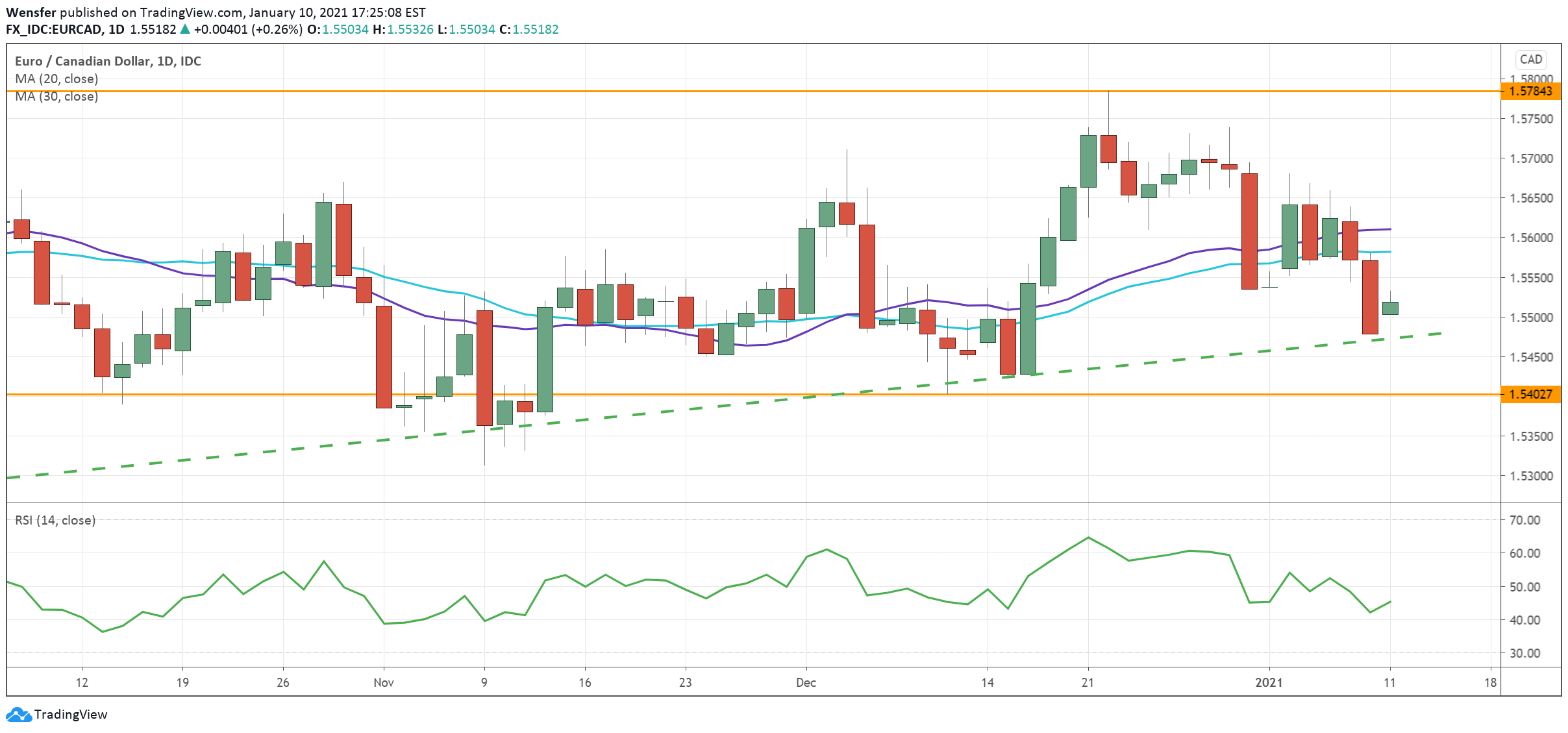The width and height of the screenshot is (1568, 733).
Task: Select the 1.54027 orange price label
Action: coord(1530,394)
